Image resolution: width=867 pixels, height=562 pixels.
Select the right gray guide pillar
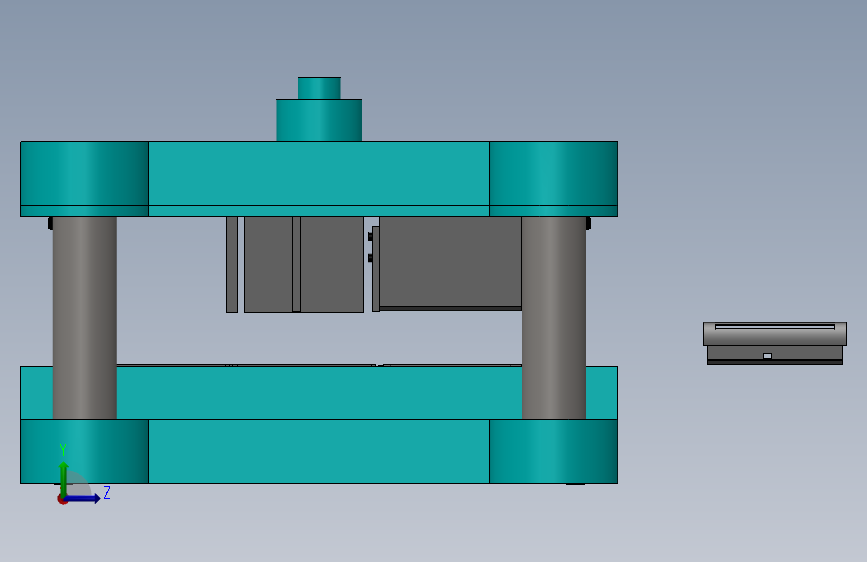coord(553,318)
